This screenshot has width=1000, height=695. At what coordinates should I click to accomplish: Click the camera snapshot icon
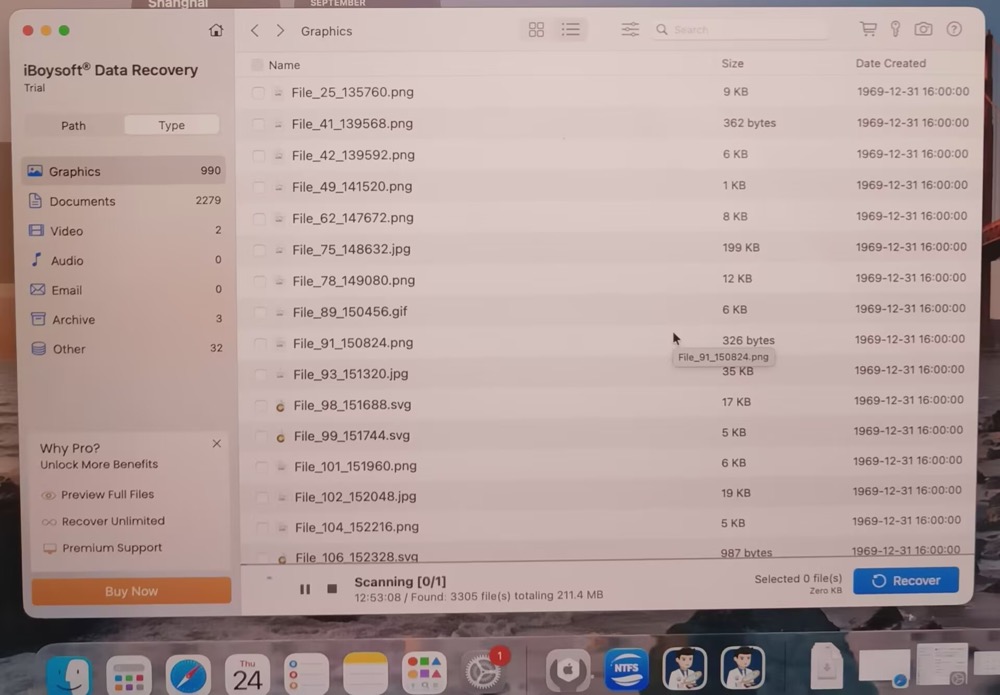(x=923, y=29)
